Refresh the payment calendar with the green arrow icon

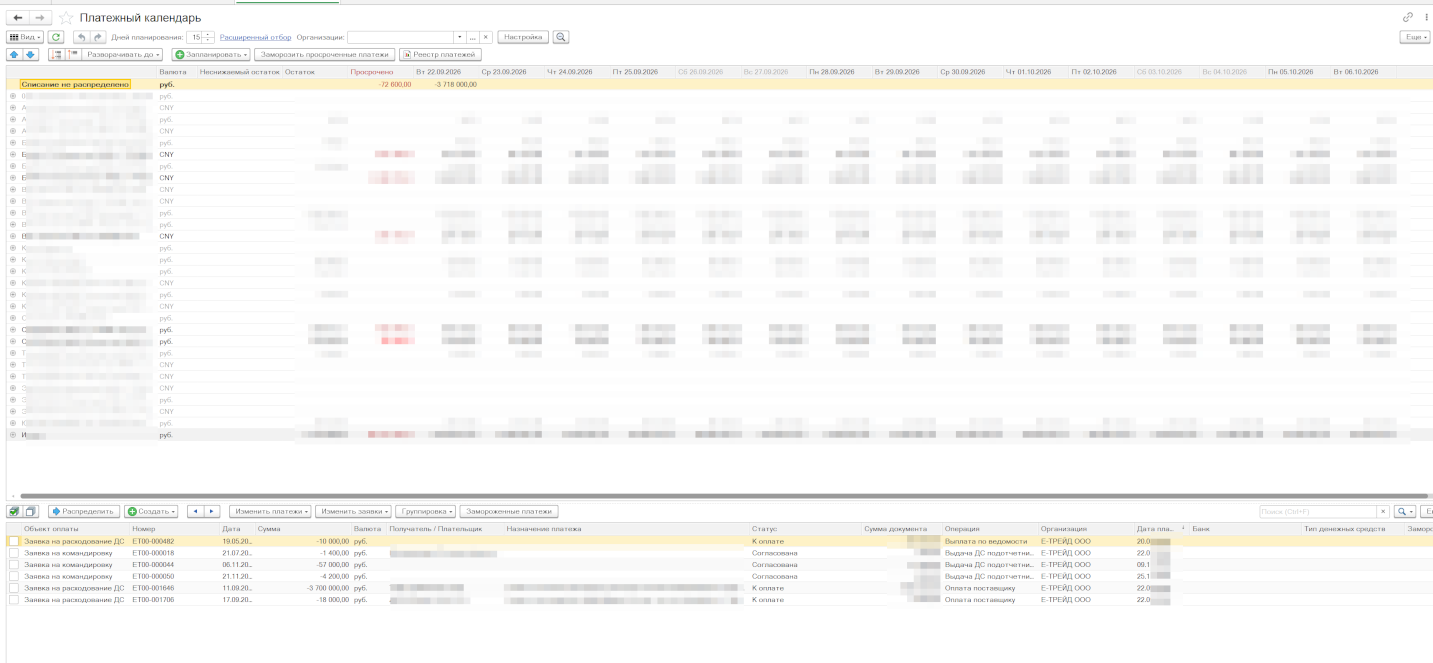[x=56, y=37]
